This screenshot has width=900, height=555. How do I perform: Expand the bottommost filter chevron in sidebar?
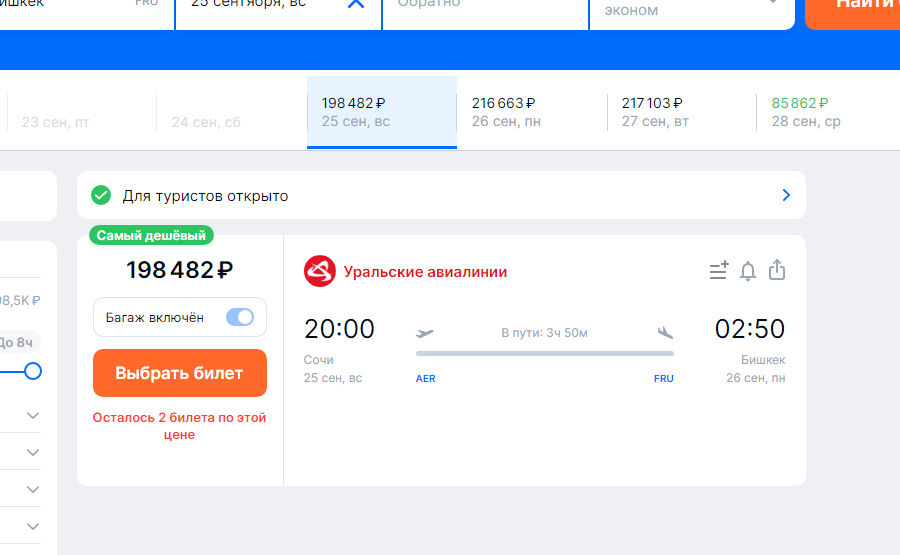pyautogui.click(x=33, y=526)
